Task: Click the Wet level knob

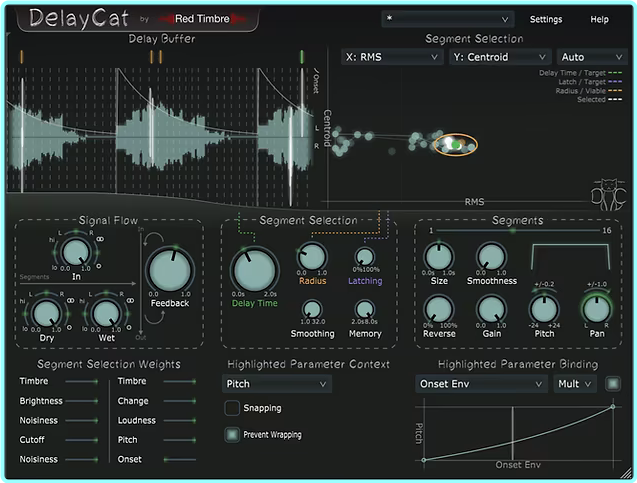Action: pos(106,313)
